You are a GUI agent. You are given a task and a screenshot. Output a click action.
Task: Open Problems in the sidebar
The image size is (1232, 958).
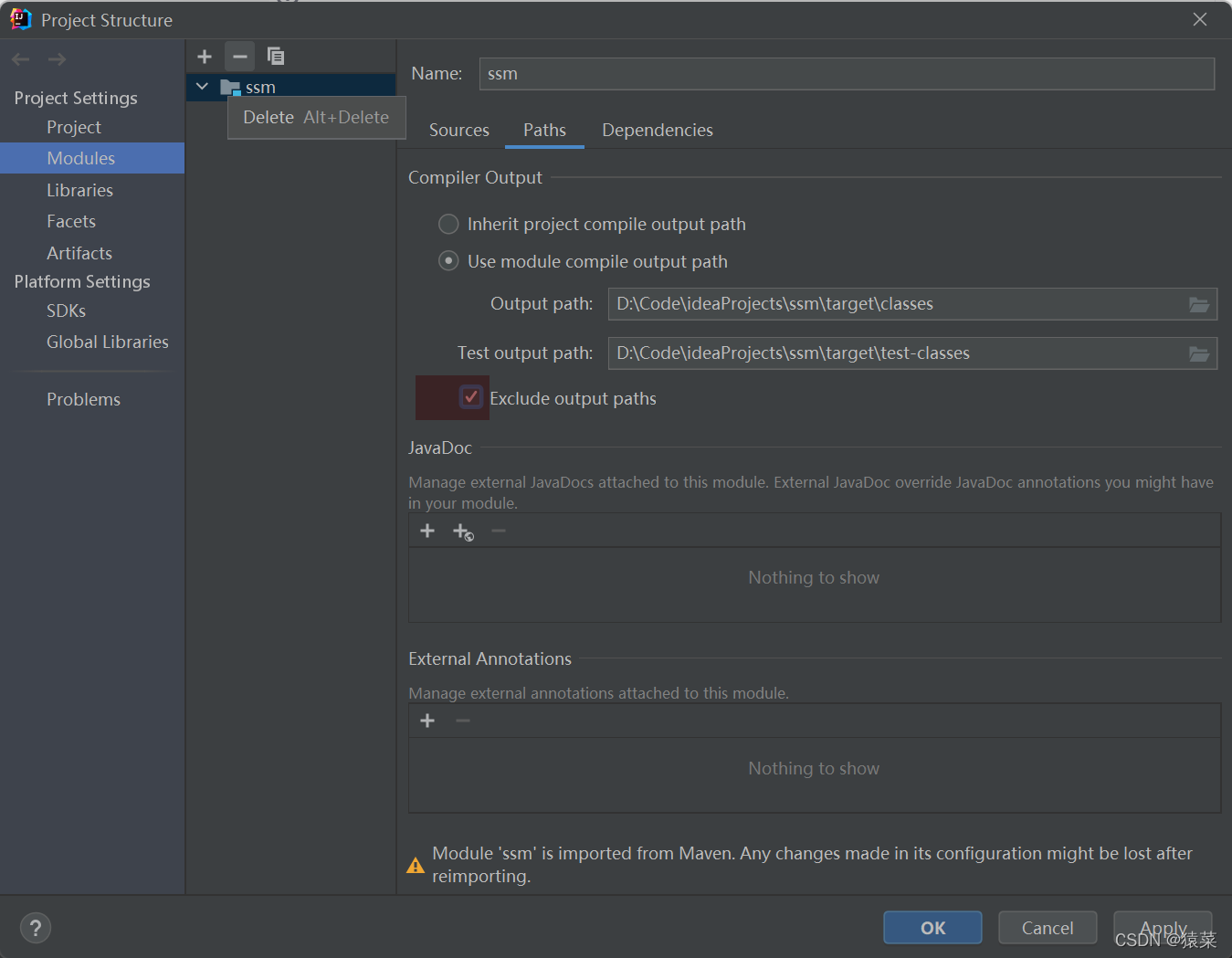(x=83, y=399)
